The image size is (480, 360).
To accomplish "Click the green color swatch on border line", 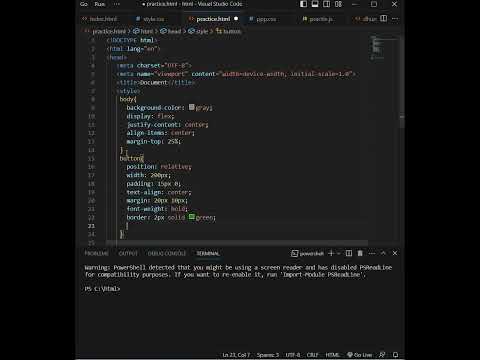I will pos(192,217).
